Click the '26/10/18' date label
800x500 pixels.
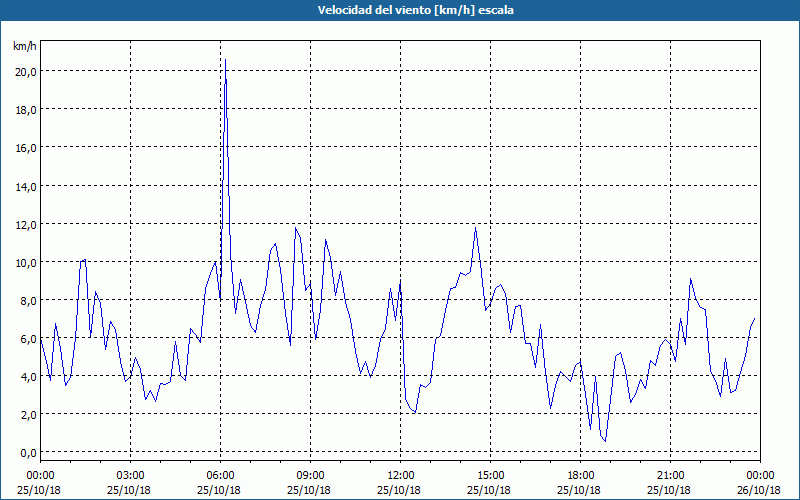point(759,490)
